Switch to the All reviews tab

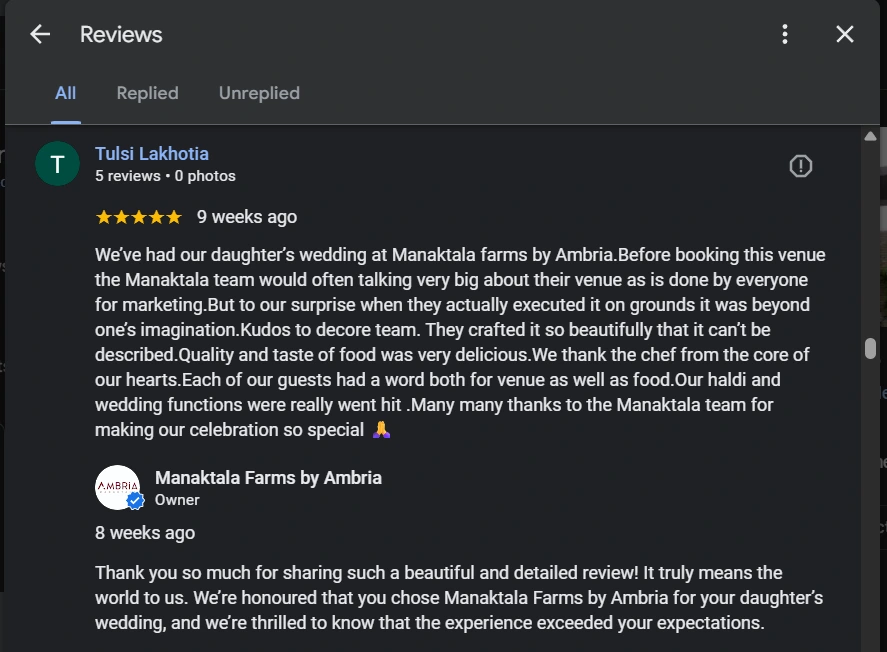click(65, 93)
